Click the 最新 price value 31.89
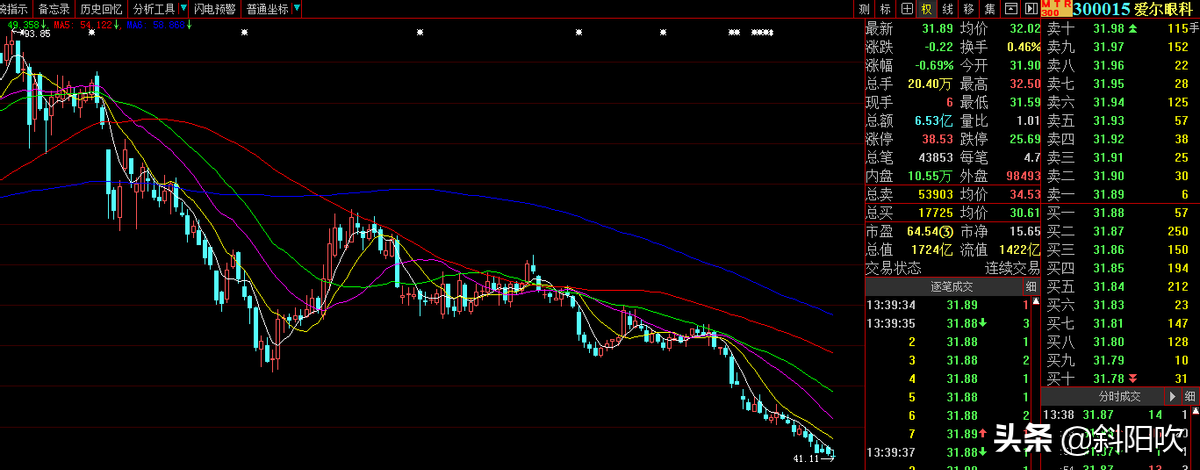Image resolution: width=1200 pixels, height=470 pixels. click(x=937, y=29)
